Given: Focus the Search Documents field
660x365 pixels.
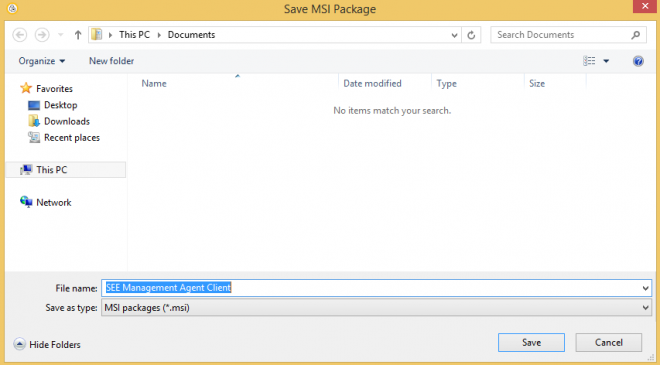Looking at the screenshot, I should click(x=568, y=35).
